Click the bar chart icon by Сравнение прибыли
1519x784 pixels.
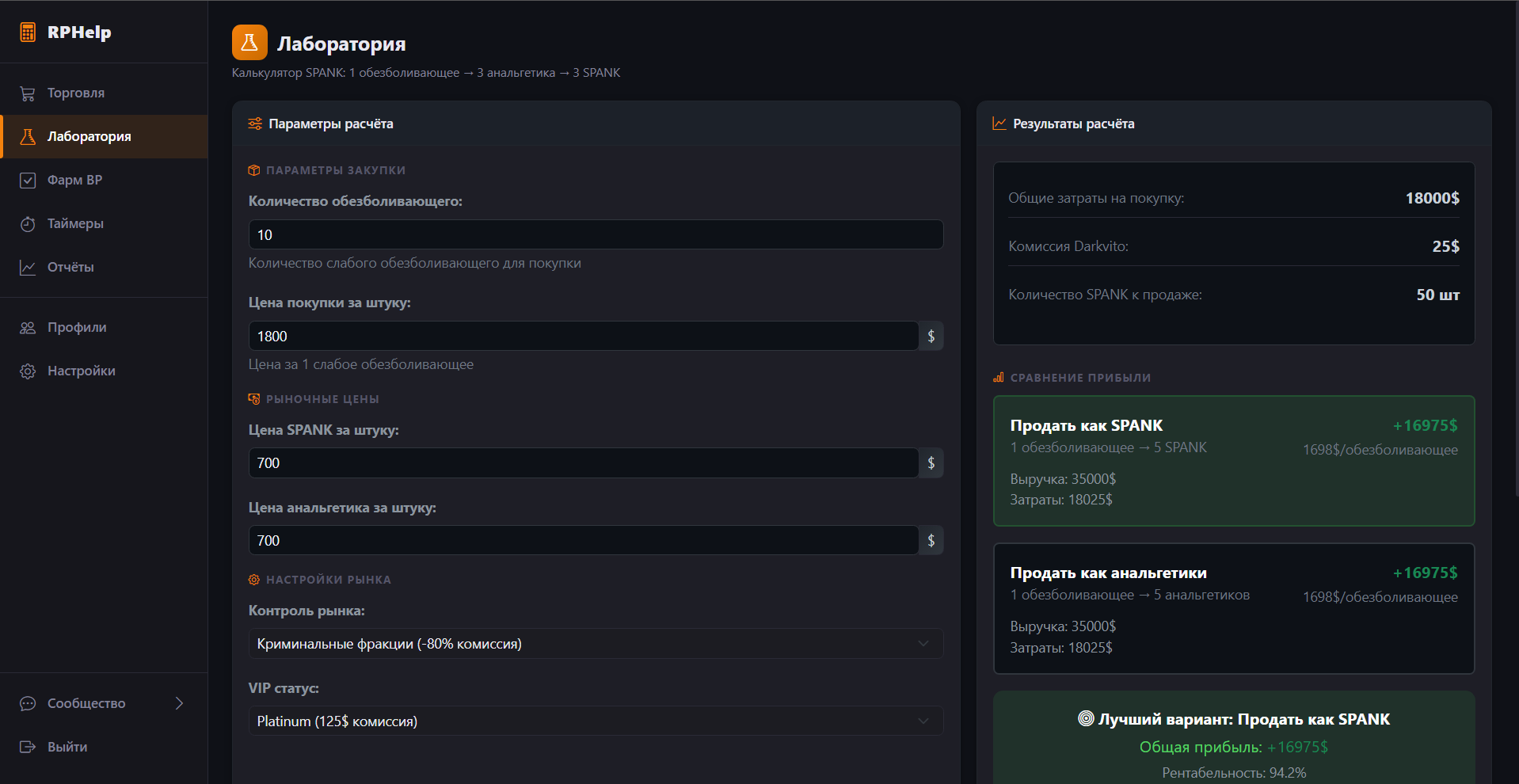click(999, 378)
